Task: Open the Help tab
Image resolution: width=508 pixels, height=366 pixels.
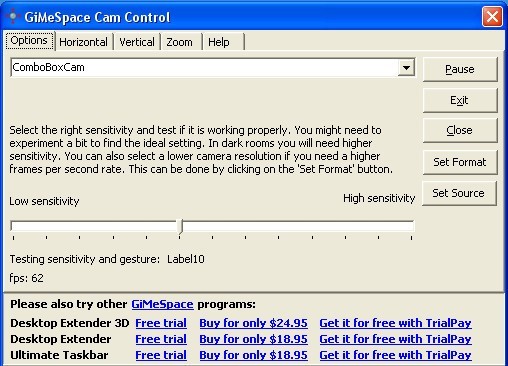Action: point(219,42)
